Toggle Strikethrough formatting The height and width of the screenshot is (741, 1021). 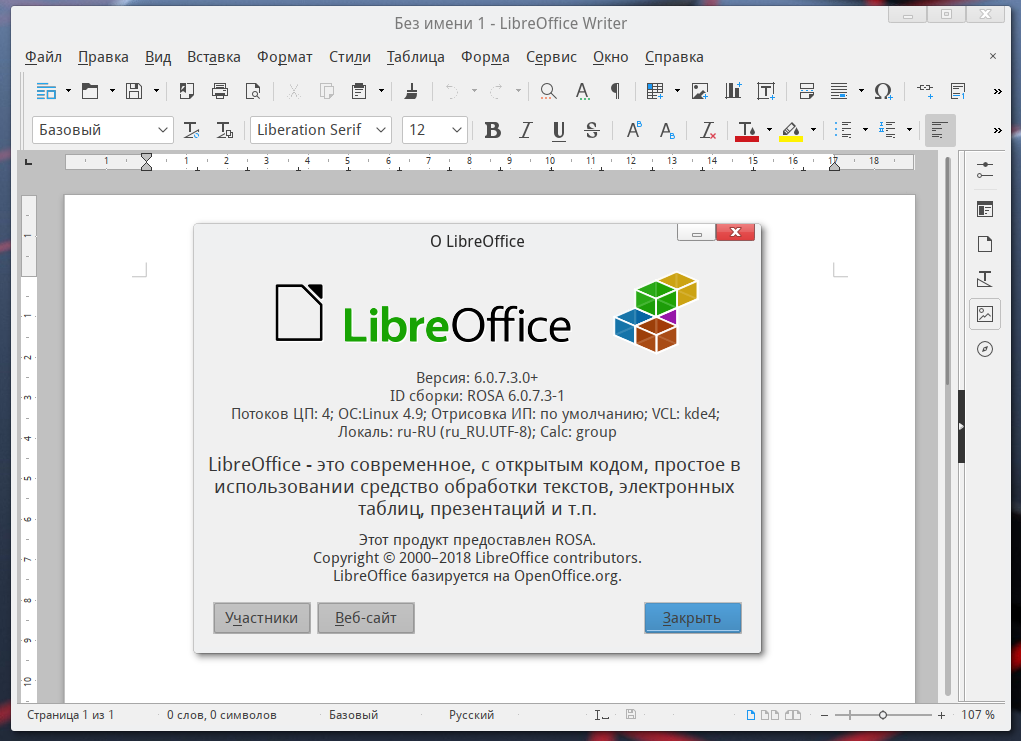tap(591, 130)
